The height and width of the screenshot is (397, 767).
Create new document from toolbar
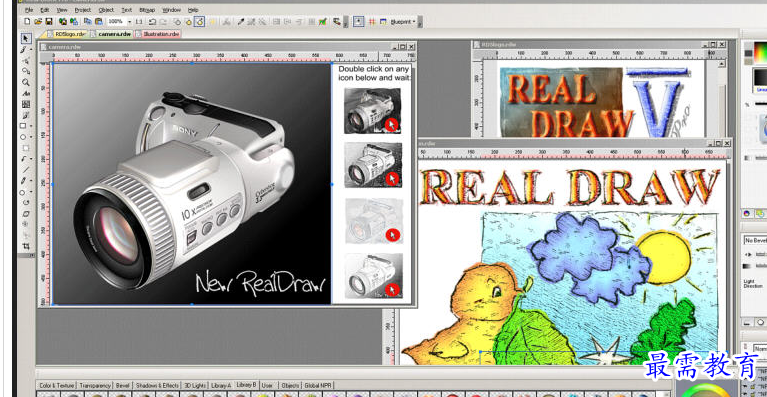(27, 22)
